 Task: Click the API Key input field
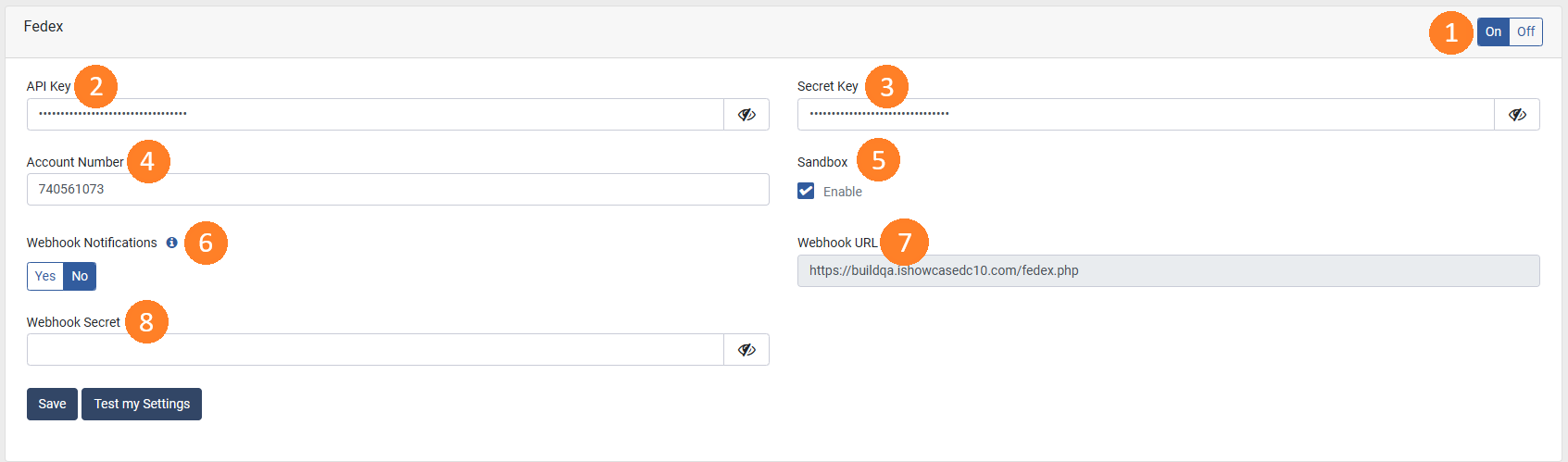tap(375, 115)
